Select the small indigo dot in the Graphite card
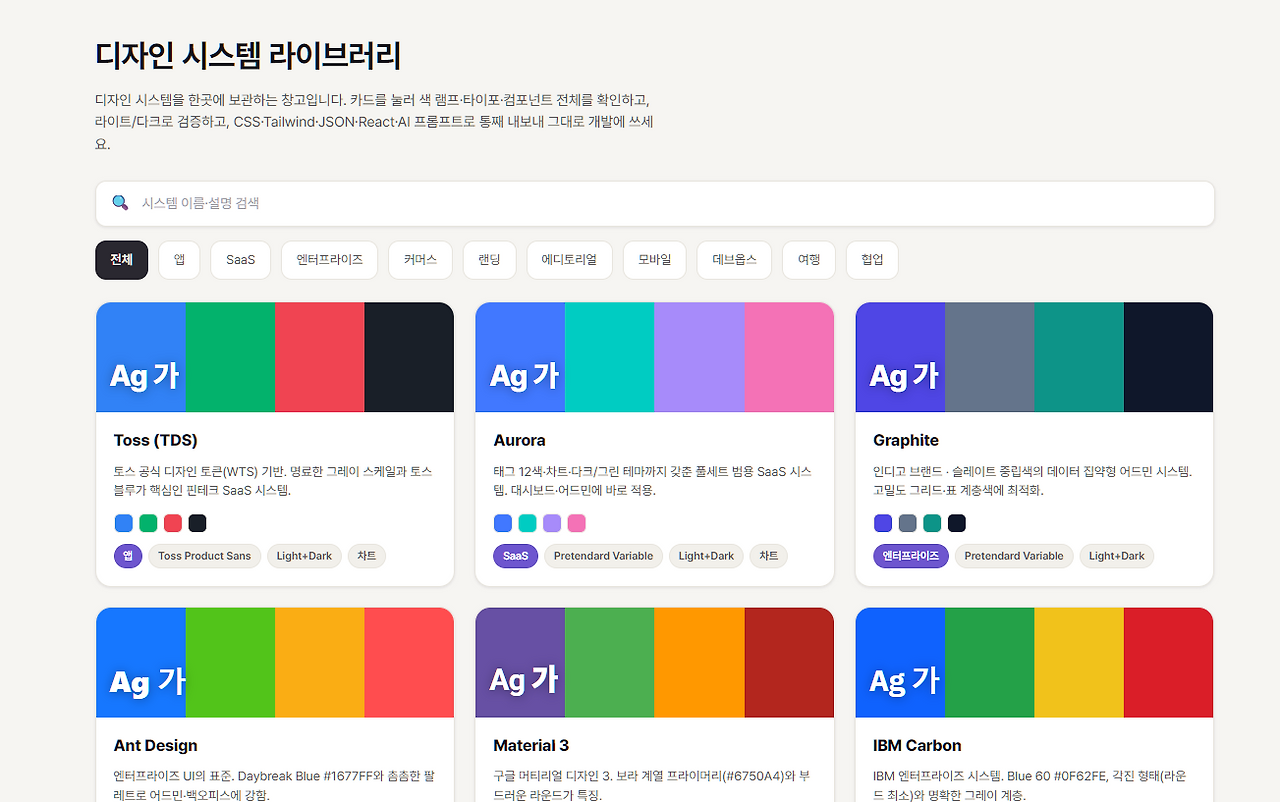Screen dimensions: 1280x802 pos(883,523)
